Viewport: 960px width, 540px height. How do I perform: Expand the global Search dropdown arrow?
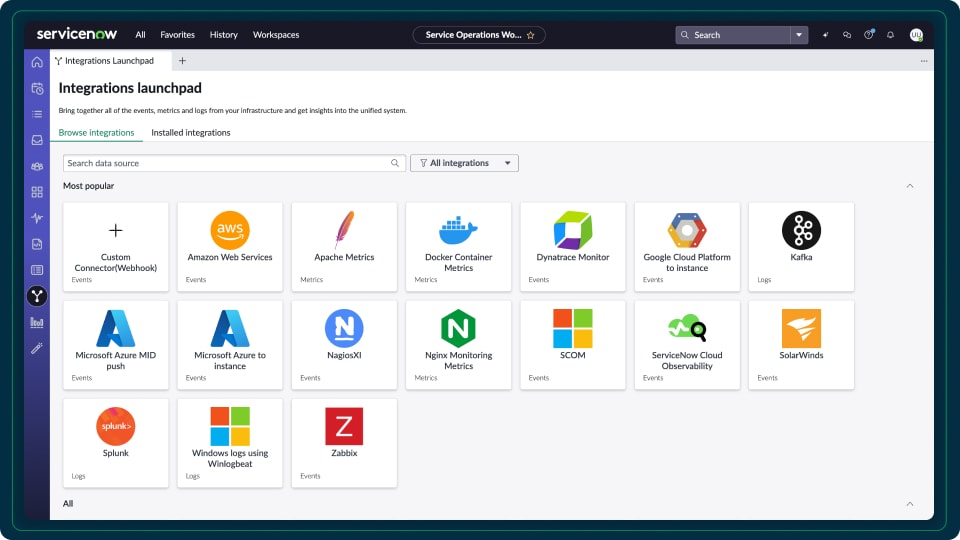pos(799,35)
